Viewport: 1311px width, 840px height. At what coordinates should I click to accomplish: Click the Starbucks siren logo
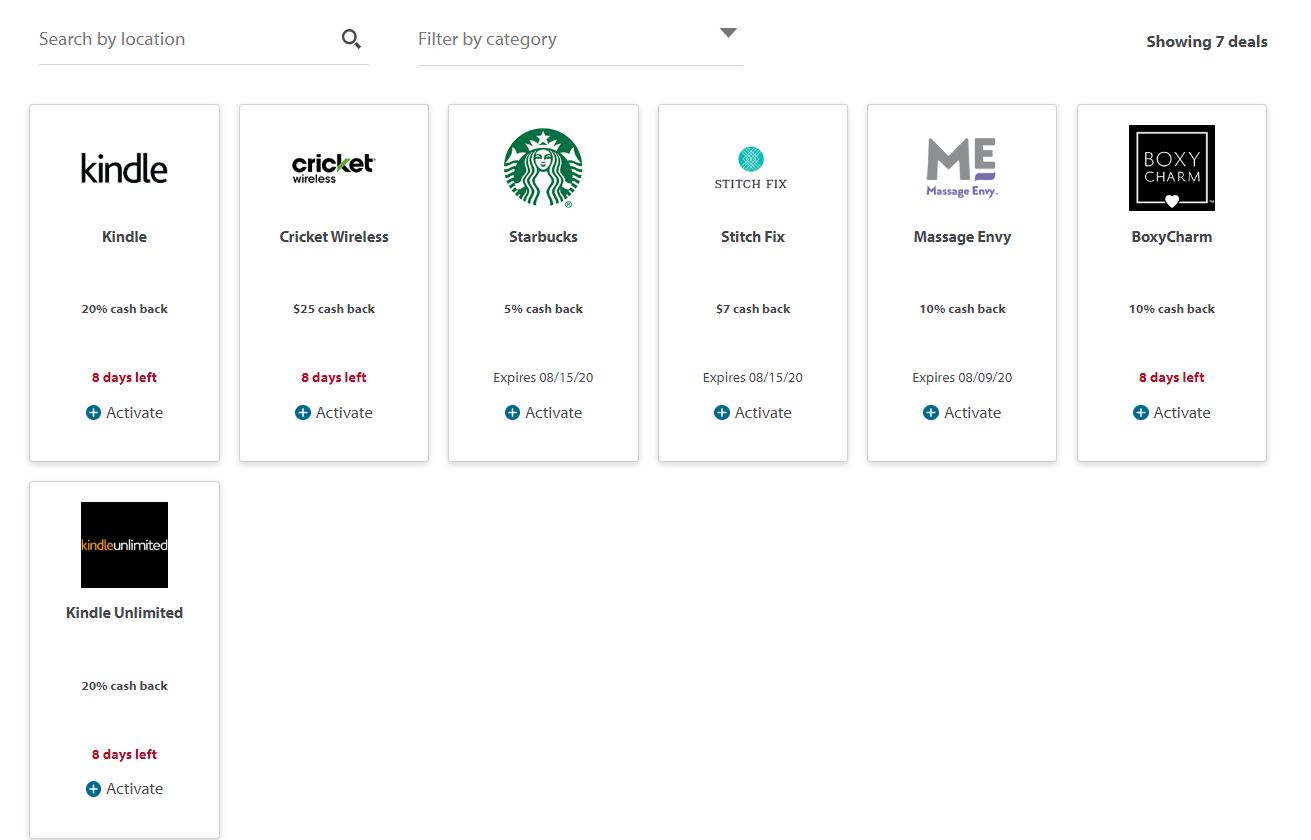(543, 168)
